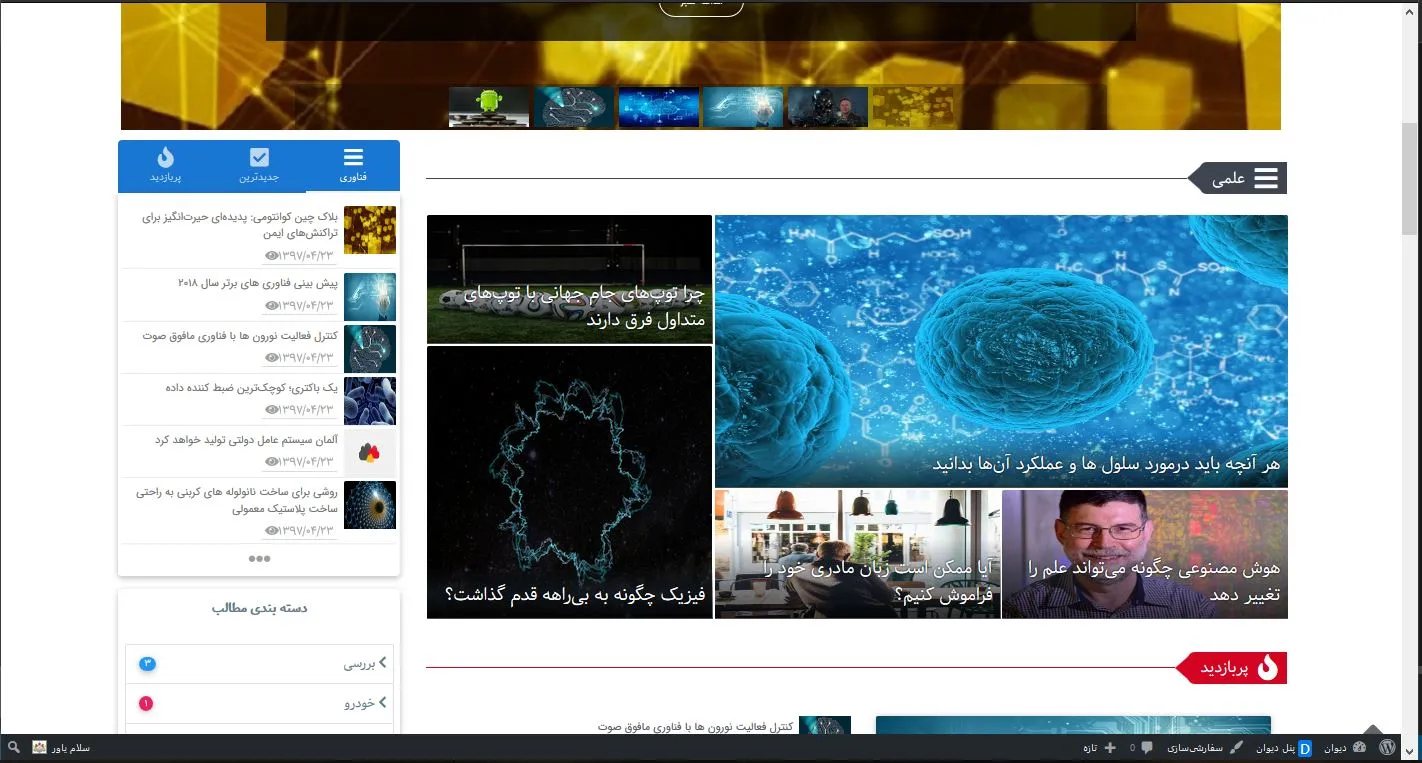Open the Divan dashboard icon in admin bar

(x=1361, y=748)
